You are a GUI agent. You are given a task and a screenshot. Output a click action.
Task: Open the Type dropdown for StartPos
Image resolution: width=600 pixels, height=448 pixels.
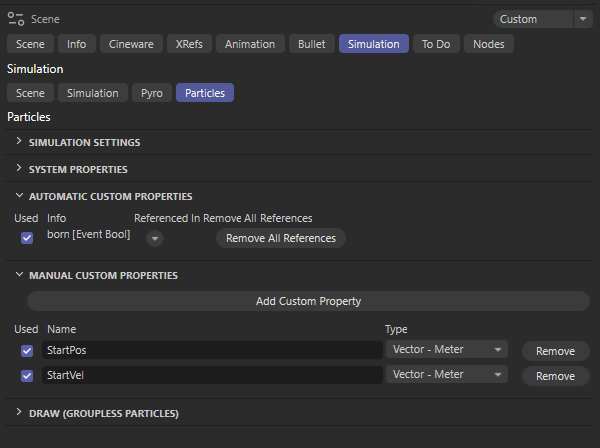pyautogui.click(x=446, y=350)
